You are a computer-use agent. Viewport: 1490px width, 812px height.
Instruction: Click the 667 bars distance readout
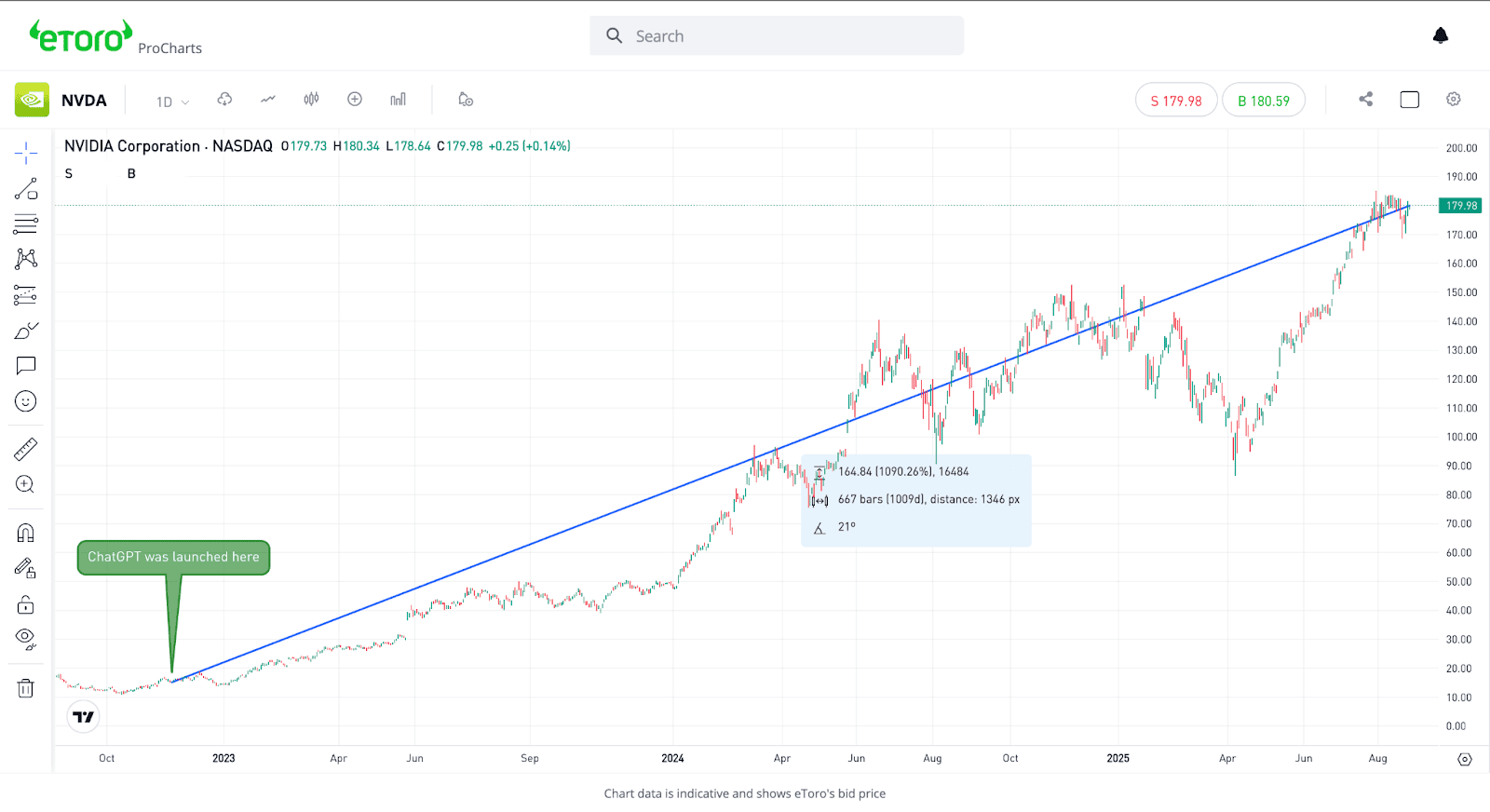coord(928,499)
